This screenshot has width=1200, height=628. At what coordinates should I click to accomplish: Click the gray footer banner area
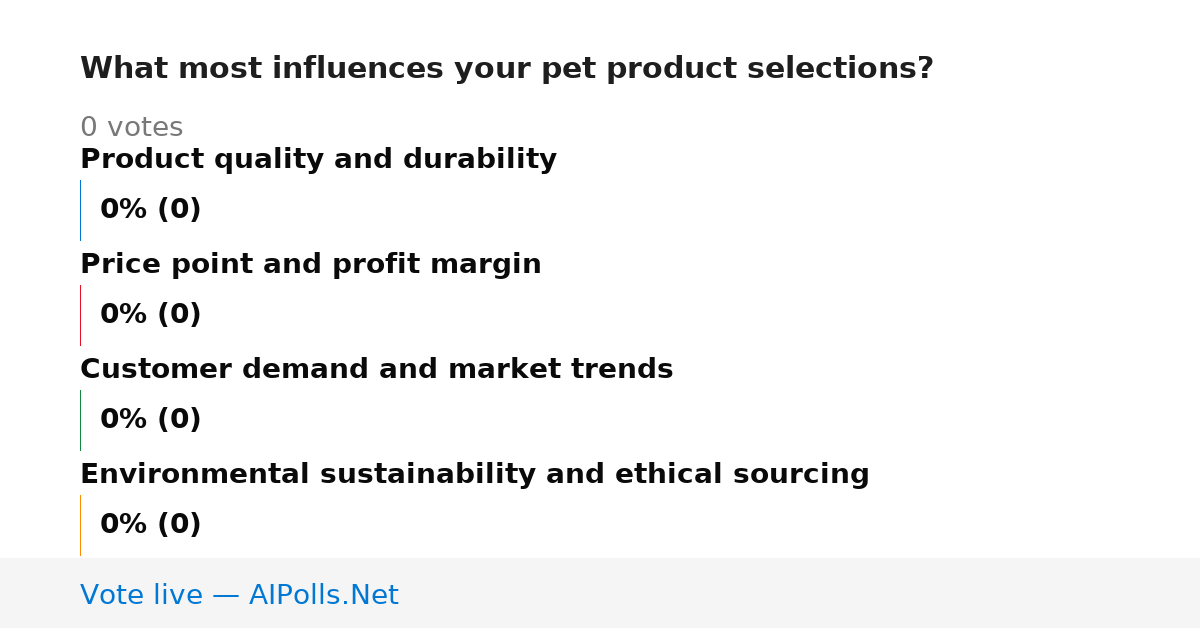point(600,593)
